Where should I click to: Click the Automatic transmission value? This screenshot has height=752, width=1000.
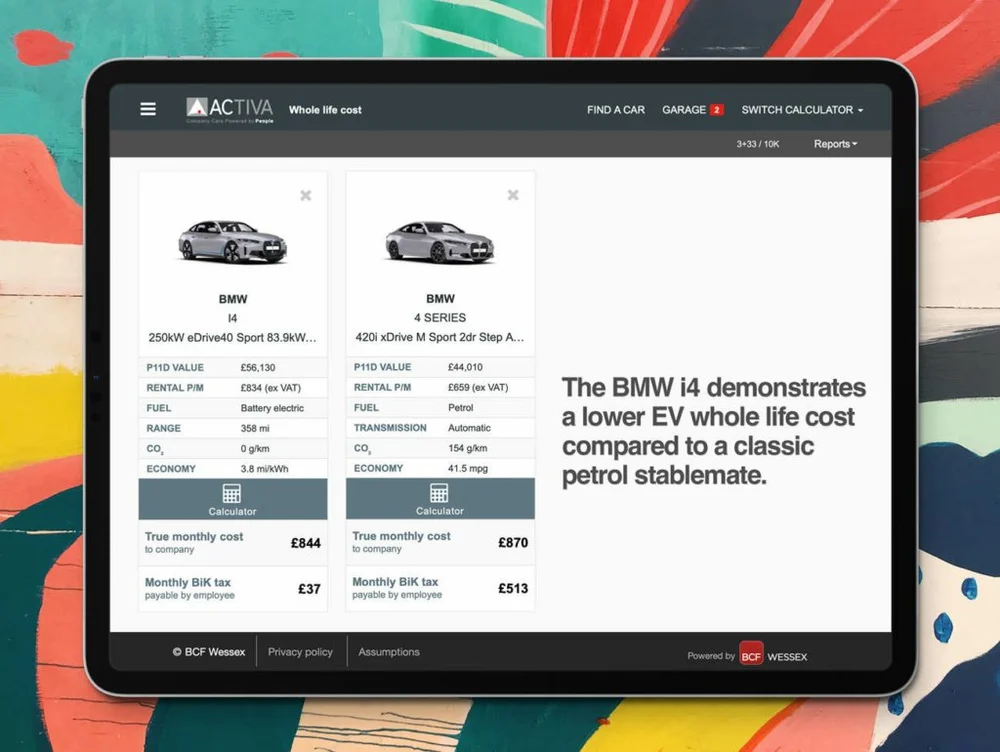[x=469, y=428]
